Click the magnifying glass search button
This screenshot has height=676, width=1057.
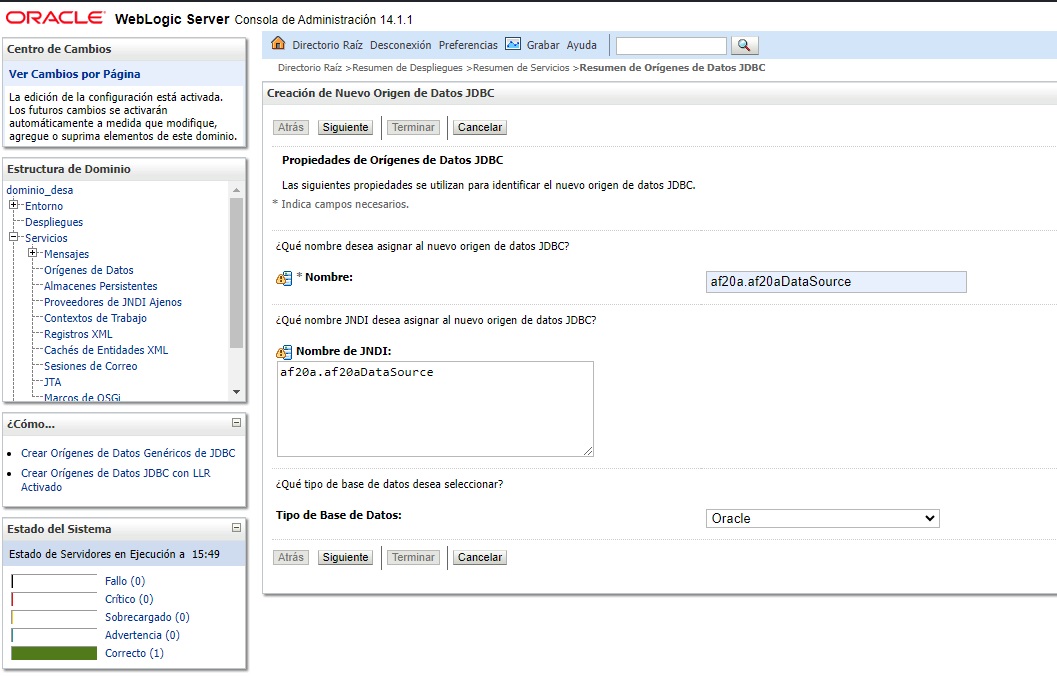click(744, 45)
